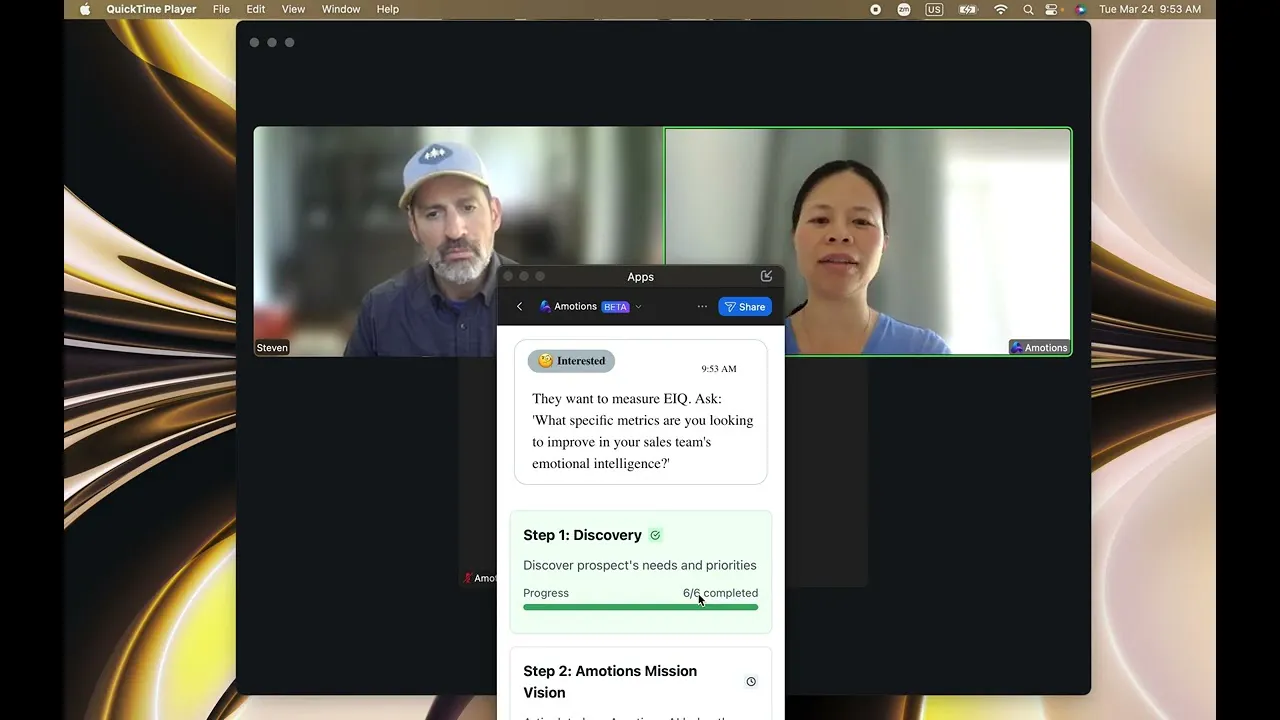Open the View menu
Screen dimensions: 1280x720
point(293,9)
